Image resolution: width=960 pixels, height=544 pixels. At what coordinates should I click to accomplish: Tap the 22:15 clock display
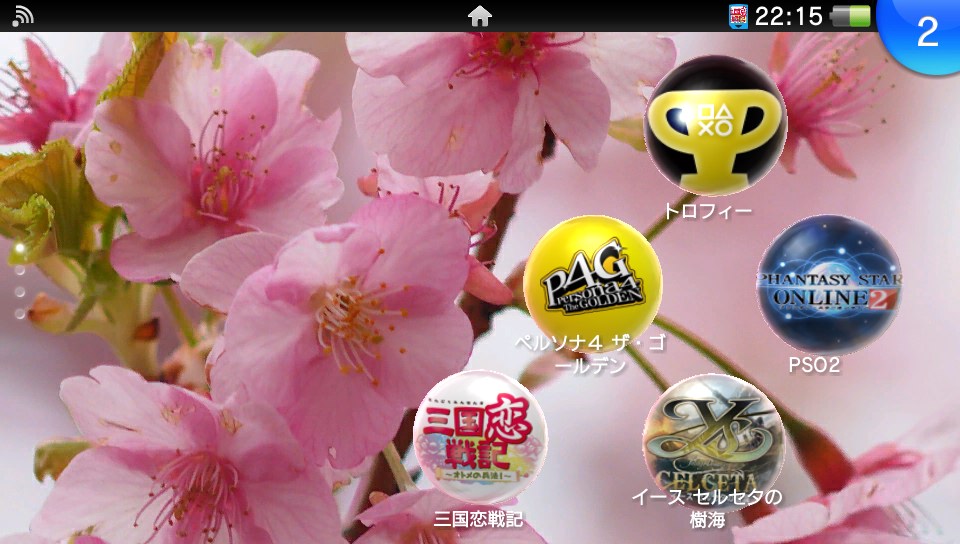click(788, 16)
